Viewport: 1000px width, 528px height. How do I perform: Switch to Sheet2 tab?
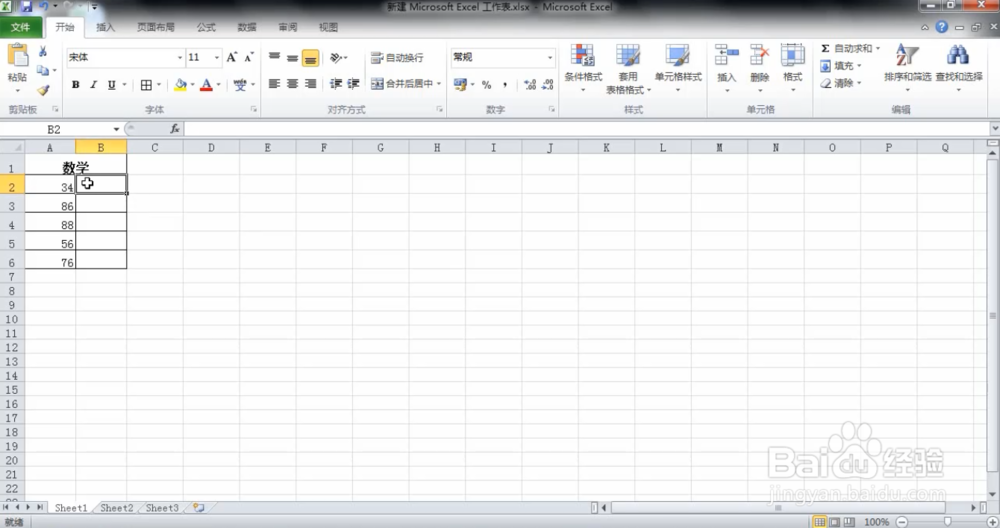pyautogui.click(x=117, y=508)
